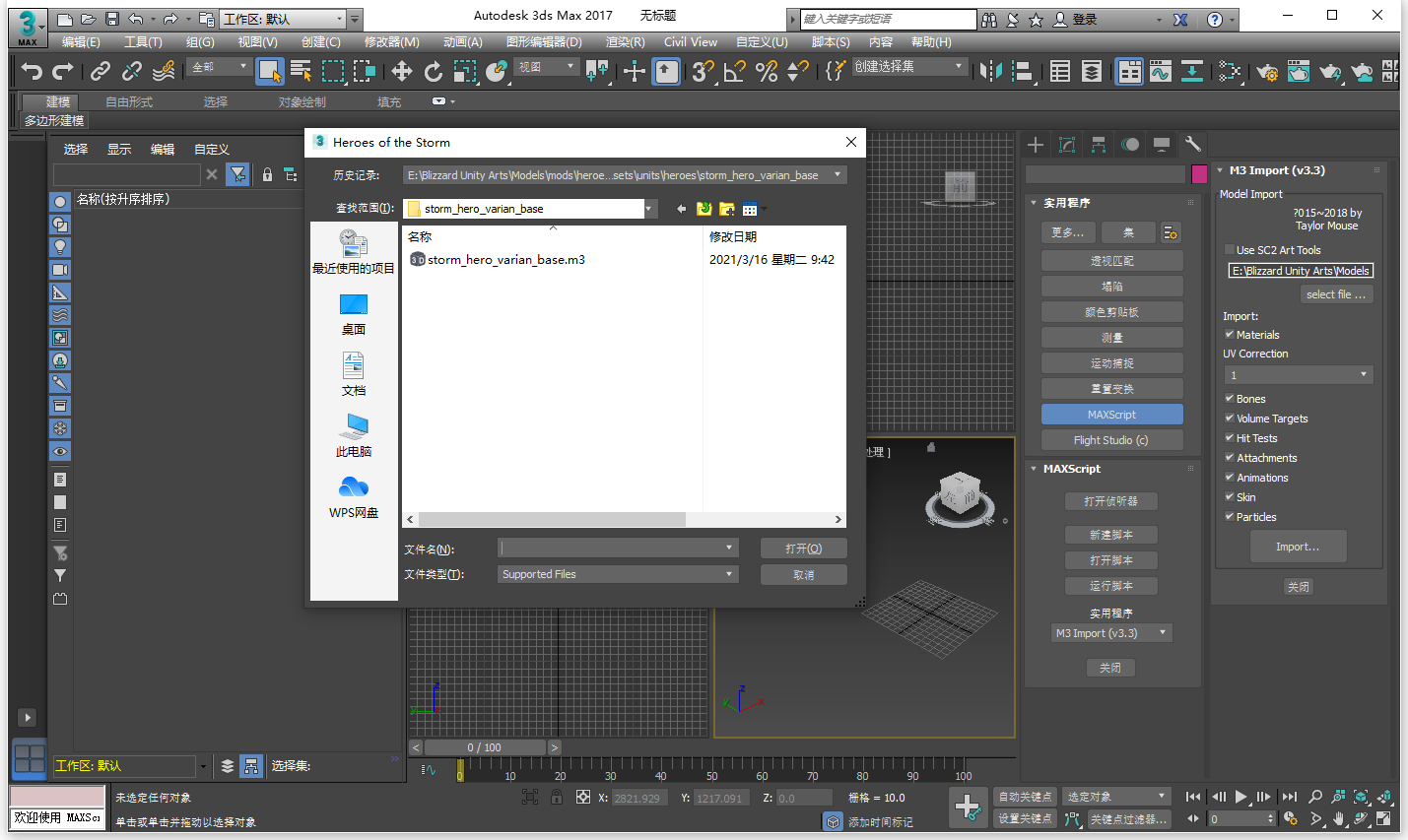Open the Supported Files type dropdown
1408x840 pixels.
pyautogui.click(x=729, y=574)
